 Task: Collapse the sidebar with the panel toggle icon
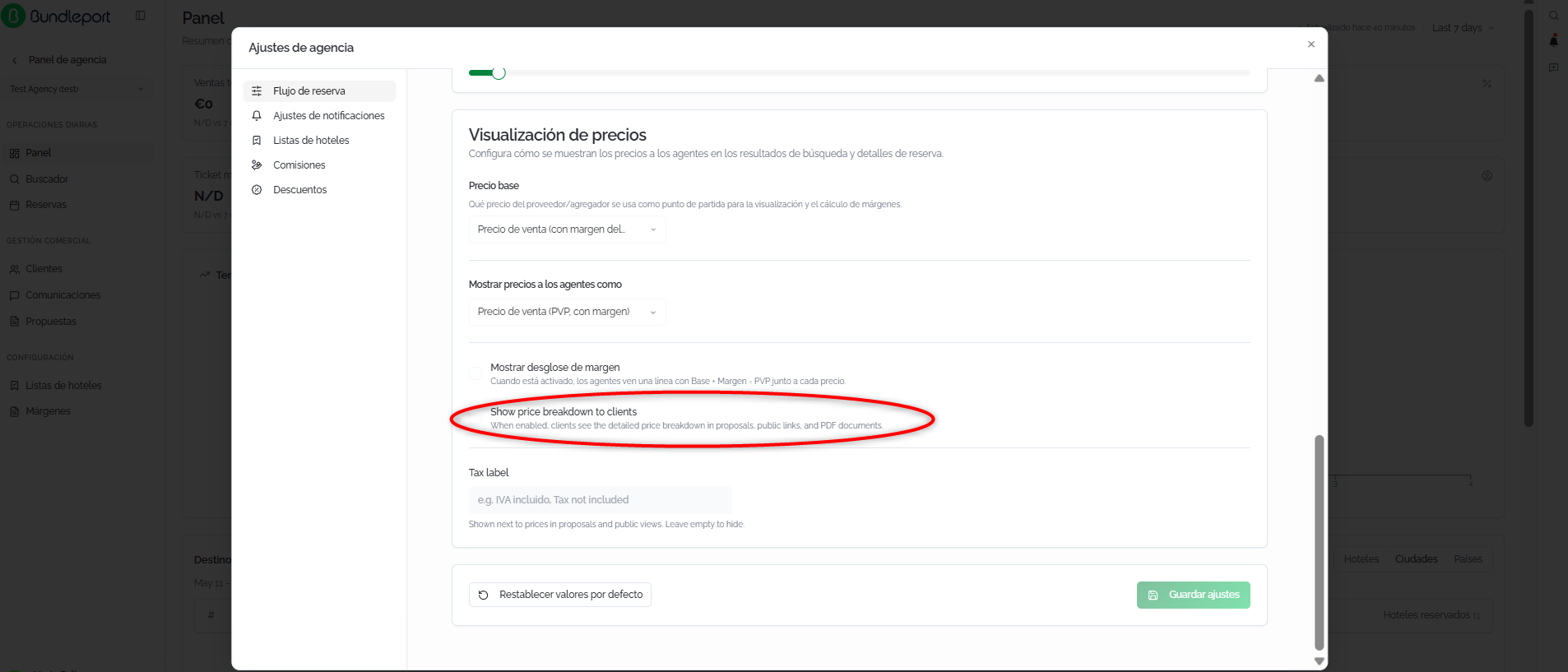tap(141, 16)
